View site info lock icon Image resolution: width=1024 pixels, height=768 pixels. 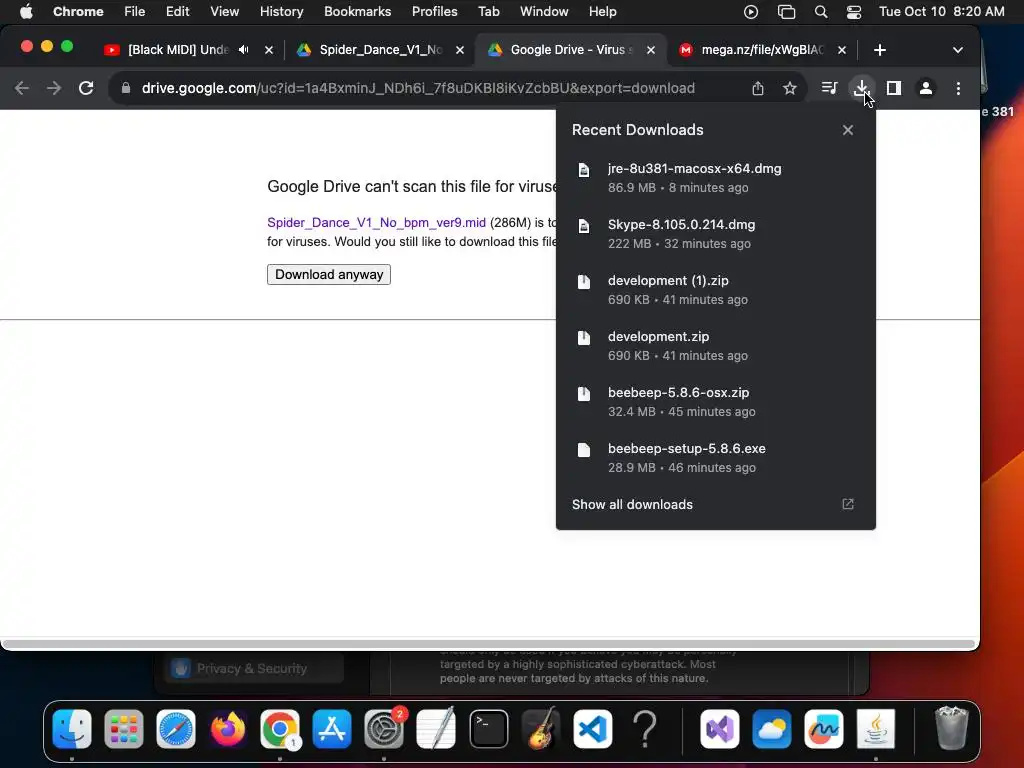(x=126, y=88)
